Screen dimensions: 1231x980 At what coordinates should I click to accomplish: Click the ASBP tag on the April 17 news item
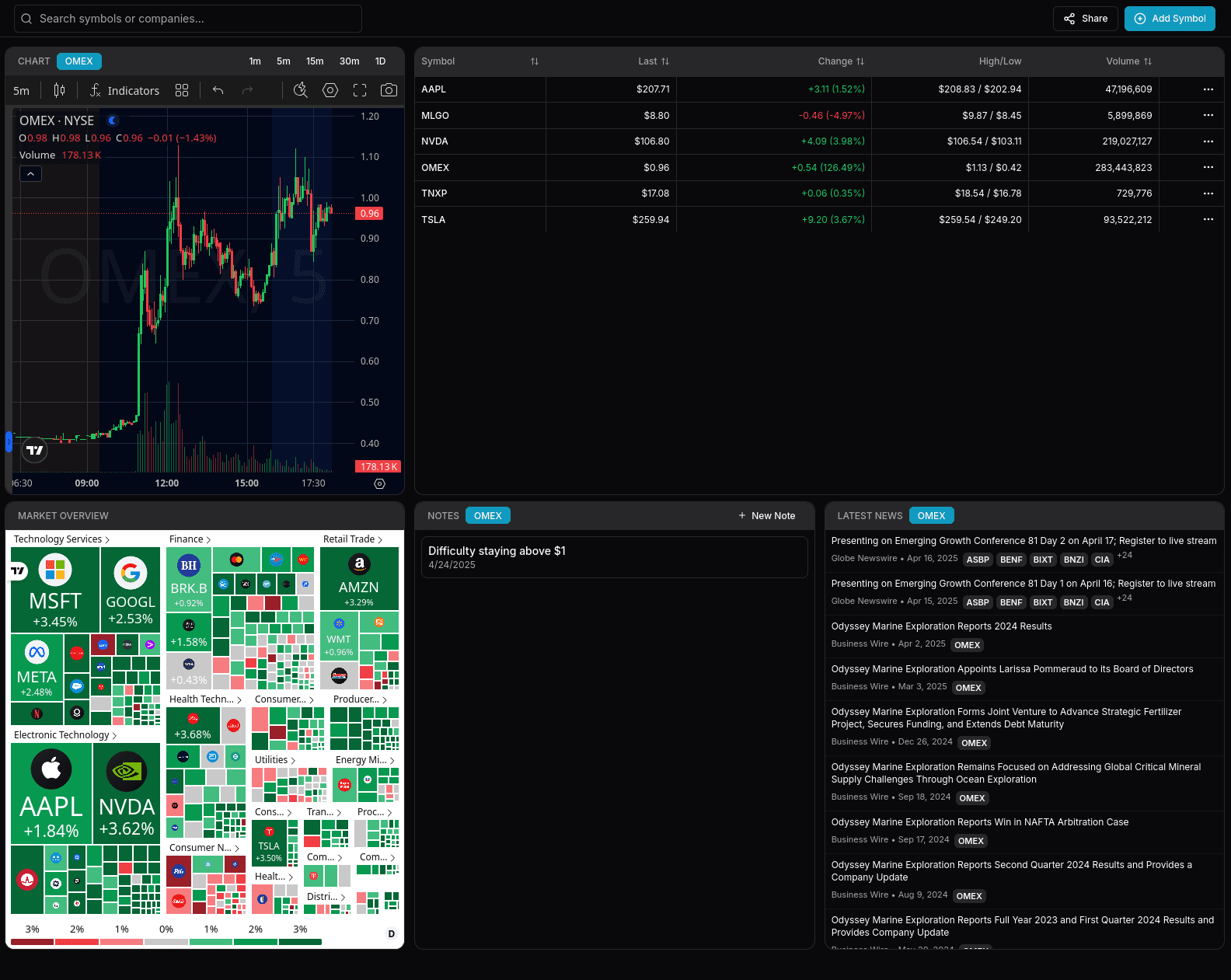pos(978,560)
